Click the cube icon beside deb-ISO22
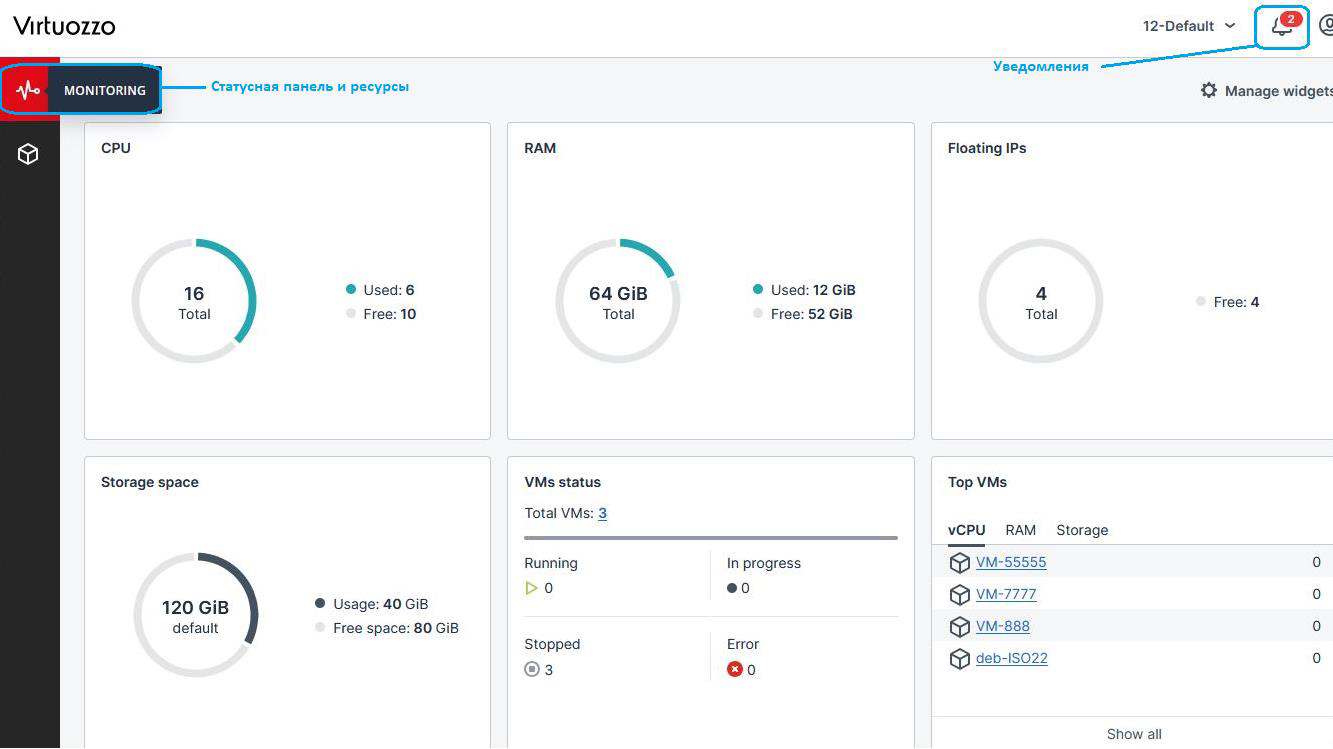This screenshot has height=749, width=1333. (959, 659)
